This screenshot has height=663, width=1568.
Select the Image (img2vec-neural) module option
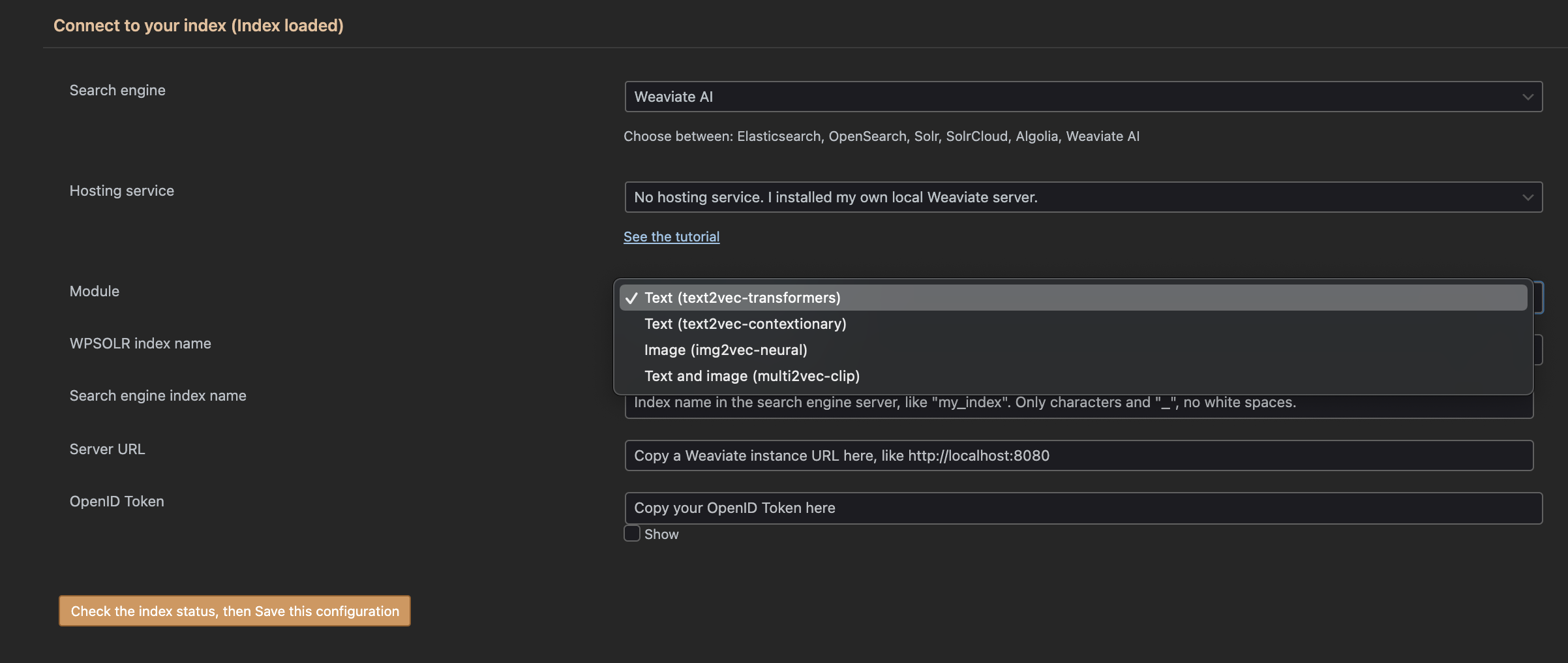click(726, 349)
